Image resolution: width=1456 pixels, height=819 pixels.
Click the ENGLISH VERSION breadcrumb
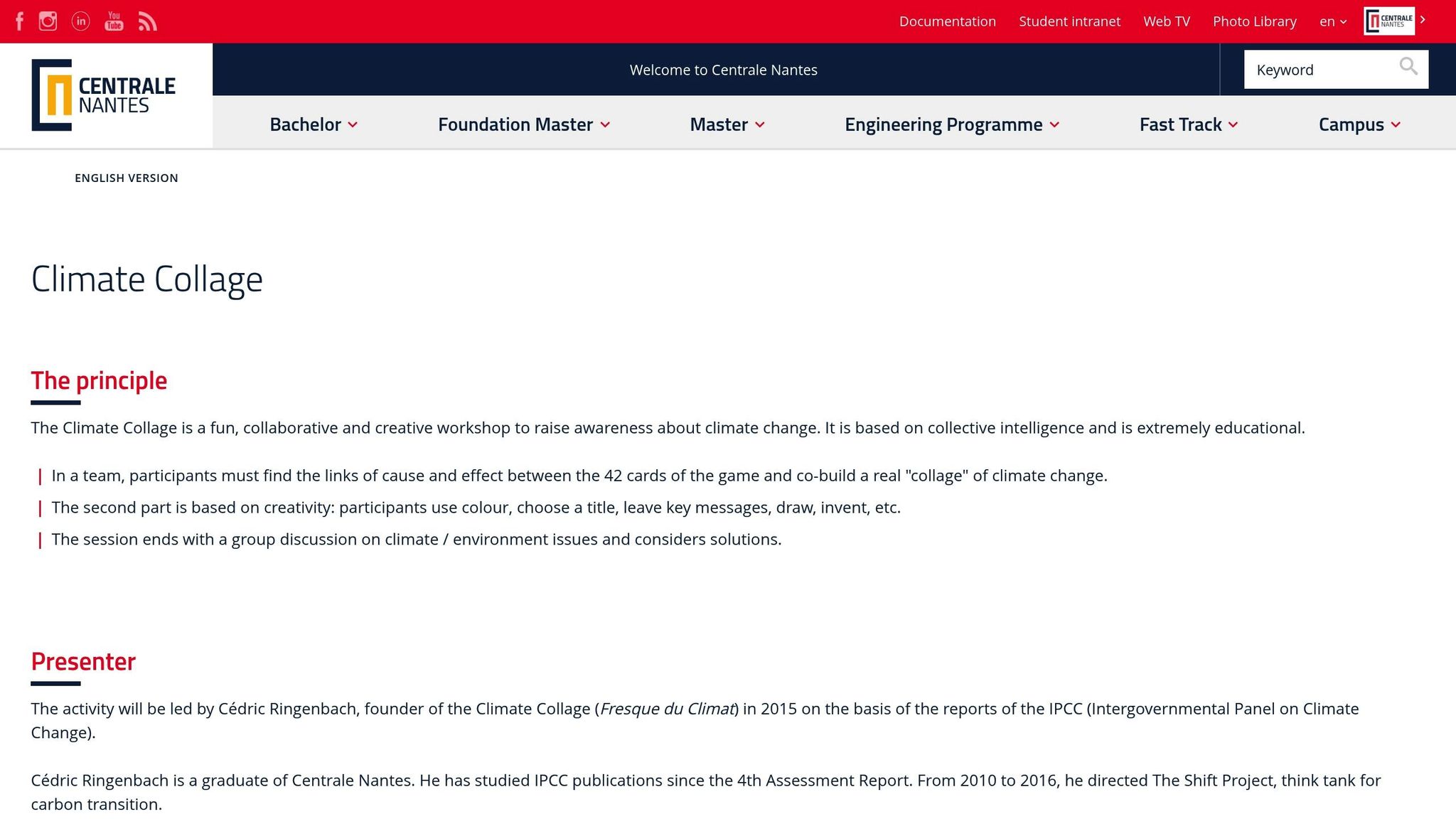pos(127,178)
